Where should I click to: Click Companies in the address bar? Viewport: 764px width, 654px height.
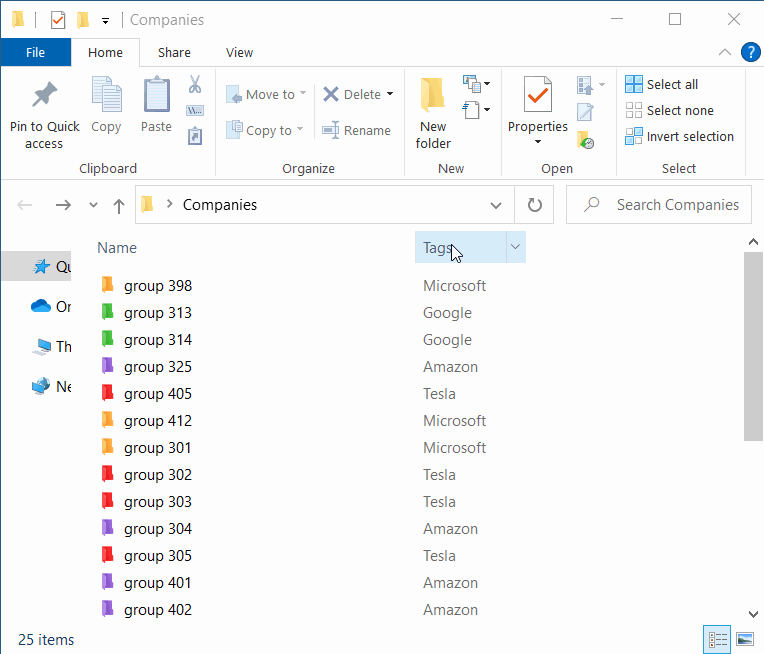[x=220, y=205]
